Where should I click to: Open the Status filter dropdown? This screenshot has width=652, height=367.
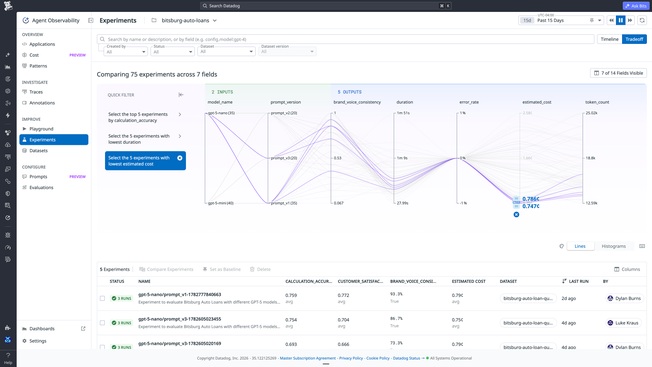(x=173, y=51)
